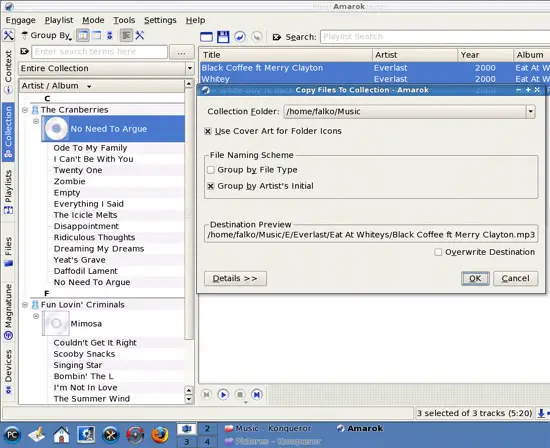Open the home folder taskbar icon

[61, 435]
